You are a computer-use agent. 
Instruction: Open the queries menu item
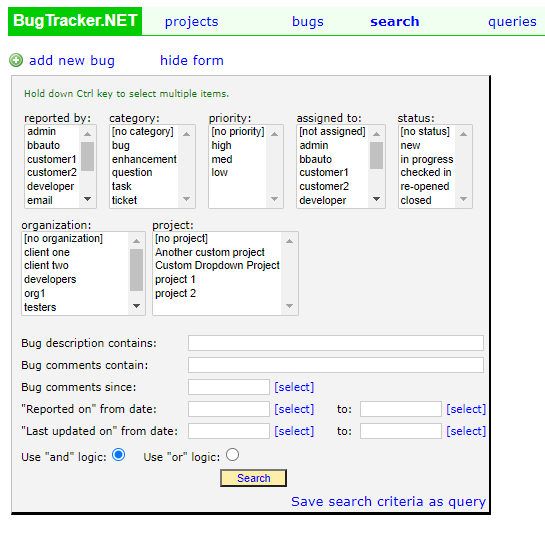coord(512,22)
